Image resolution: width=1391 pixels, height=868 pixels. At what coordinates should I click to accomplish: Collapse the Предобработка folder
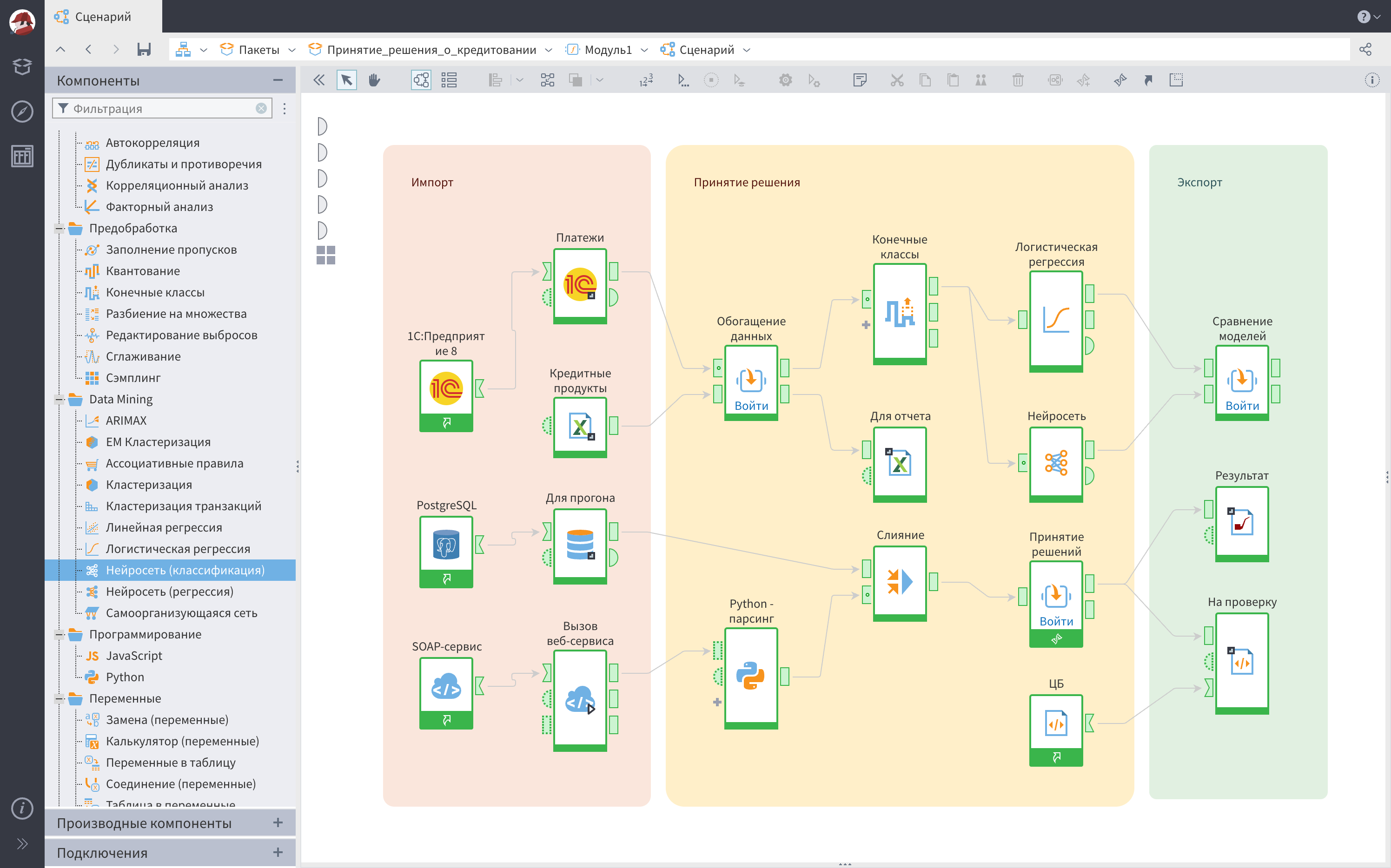(59, 229)
